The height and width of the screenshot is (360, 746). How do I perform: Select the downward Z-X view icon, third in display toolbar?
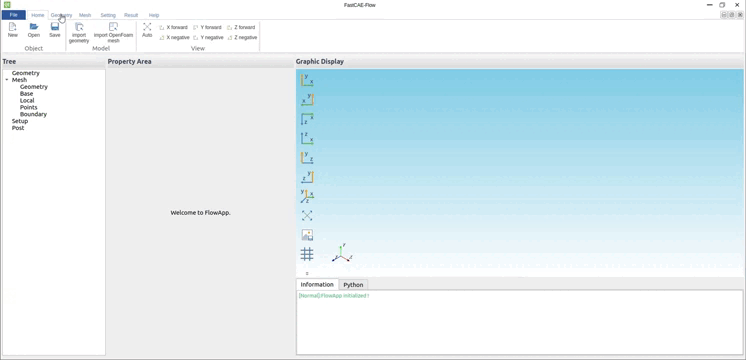click(307, 119)
